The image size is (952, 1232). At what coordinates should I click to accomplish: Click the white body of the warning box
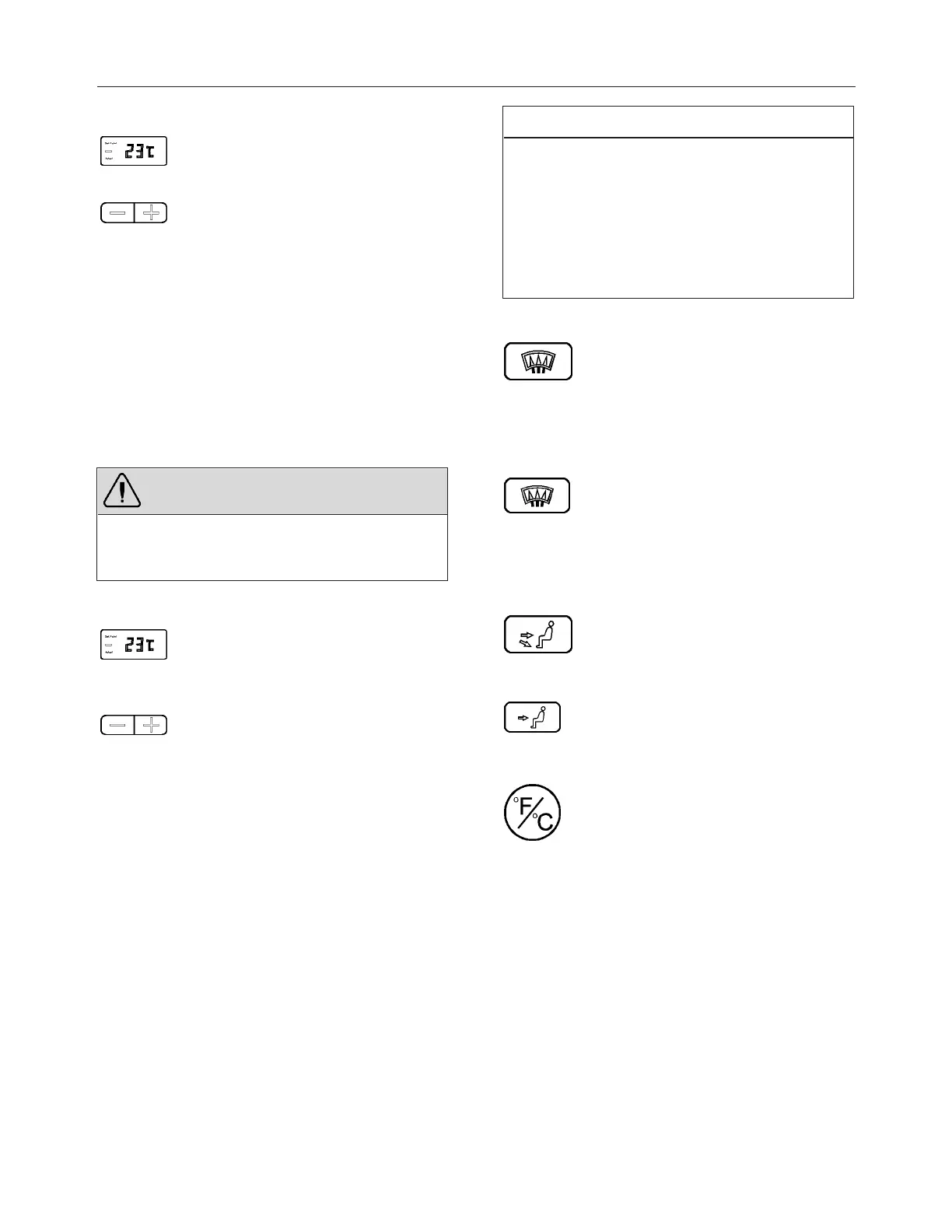click(x=272, y=547)
